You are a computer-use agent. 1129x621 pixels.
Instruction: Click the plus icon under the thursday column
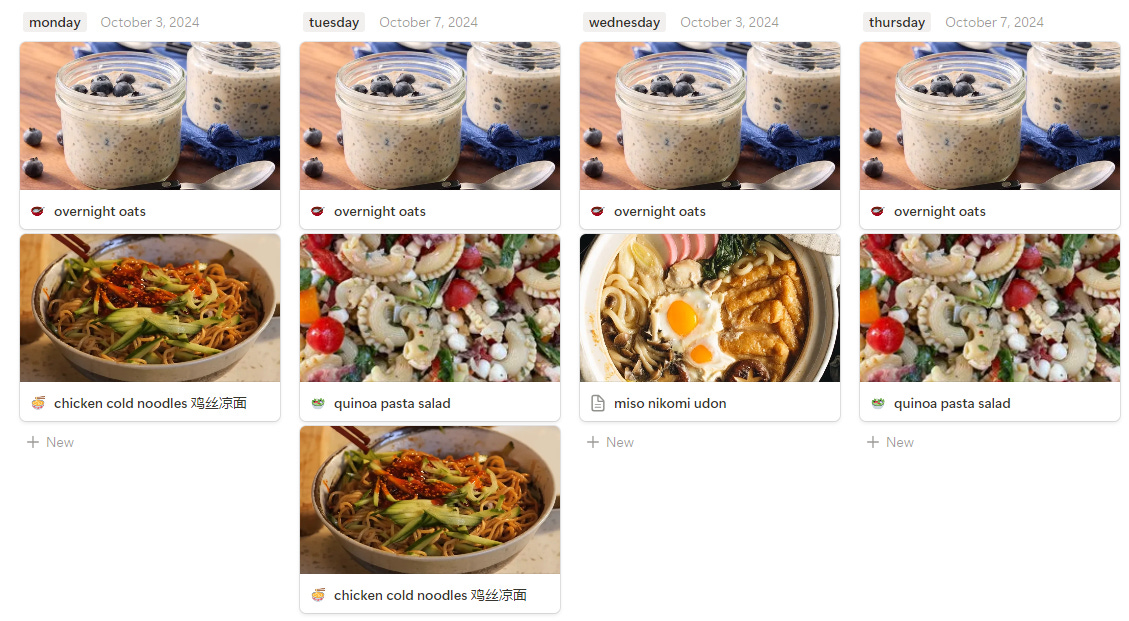point(873,442)
